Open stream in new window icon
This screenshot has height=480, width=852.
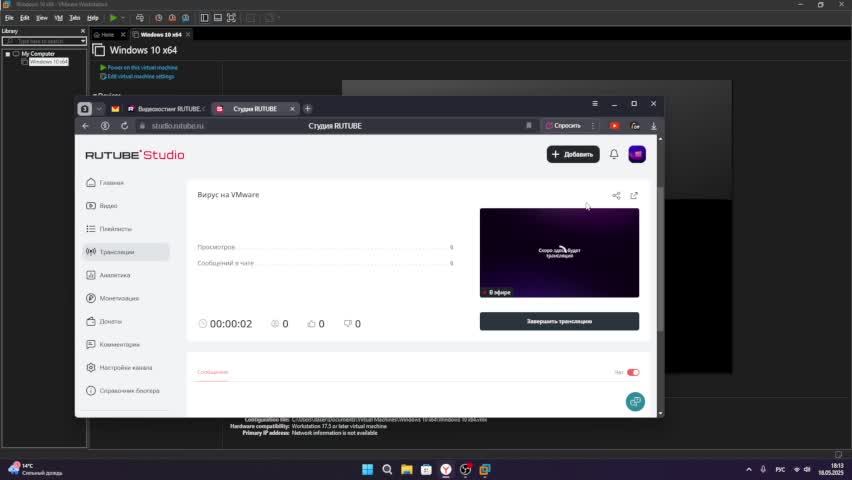(634, 195)
